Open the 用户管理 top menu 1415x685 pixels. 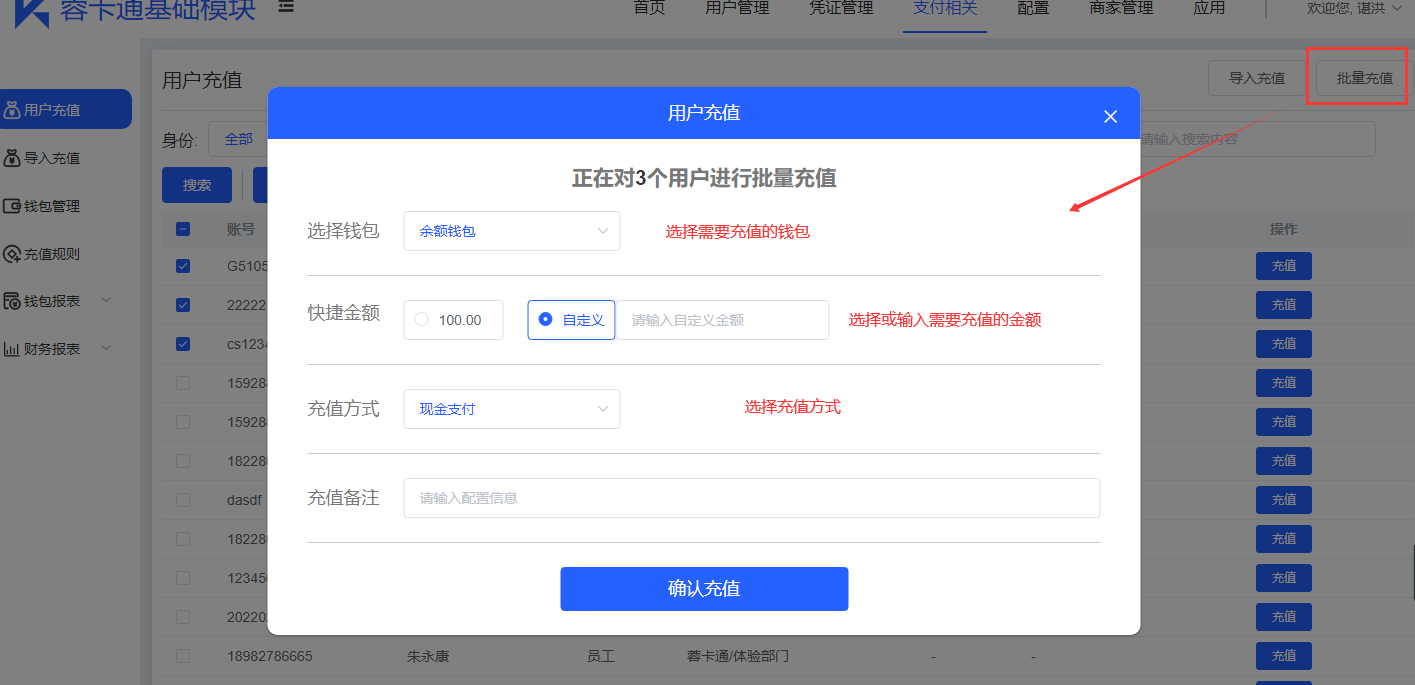pos(737,8)
